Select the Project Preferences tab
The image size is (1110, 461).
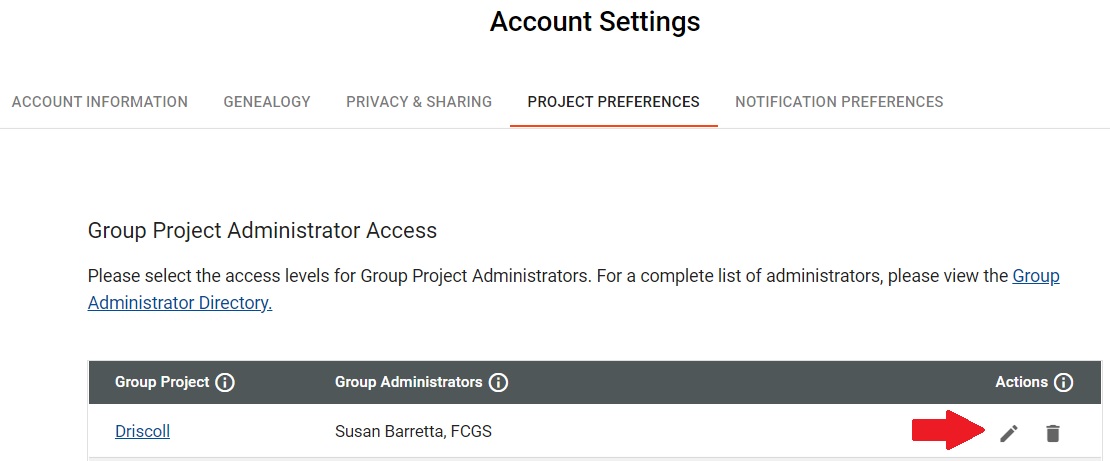[x=614, y=102]
